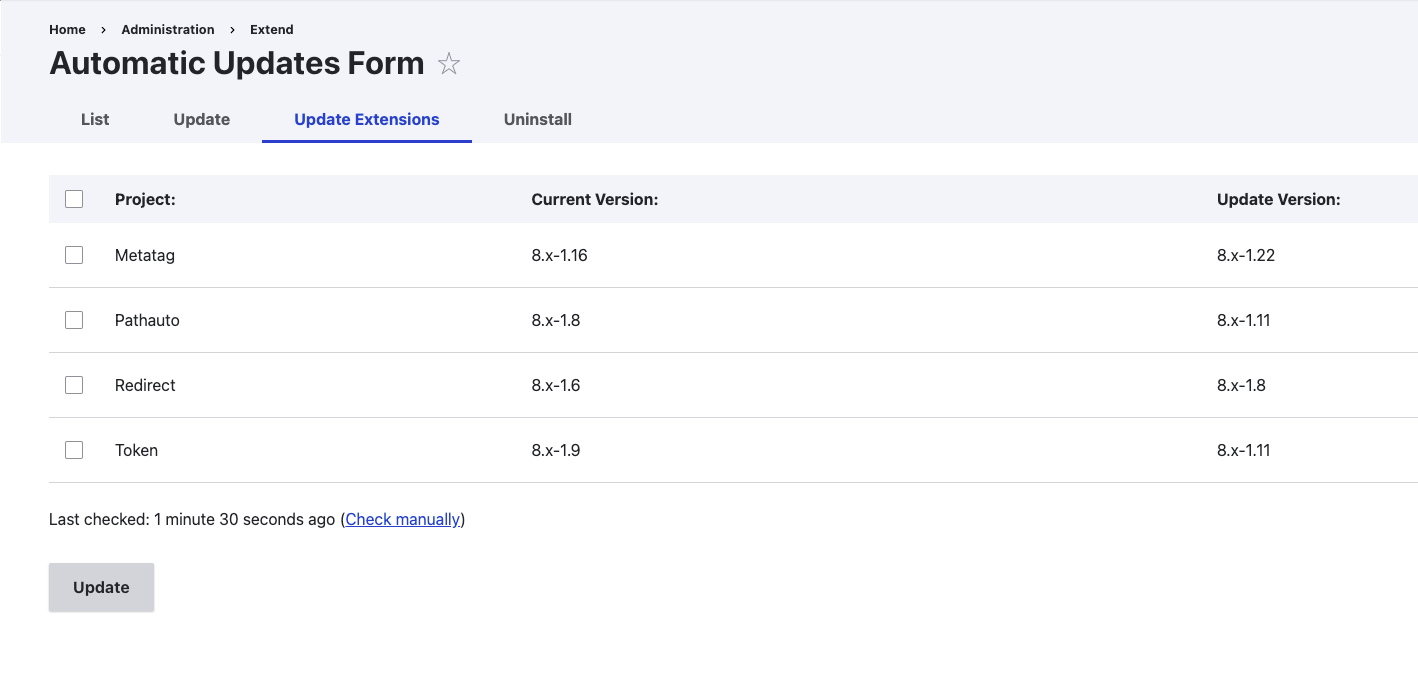1418x673 pixels.
Task: Click the Update Version column header
Action: coord(1279,198)
